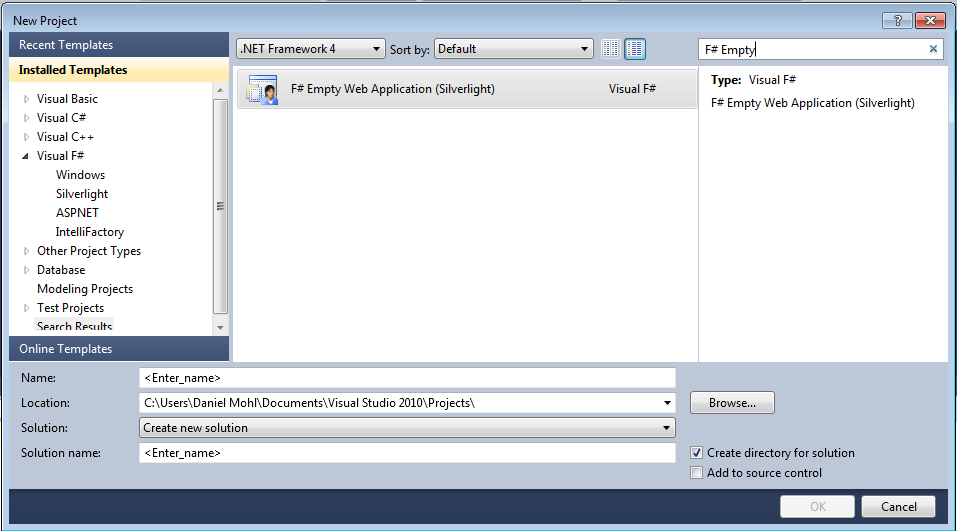Select the ASPNET category under Visual F#
Screen dimensions: 957x531
tap(77, 212)
